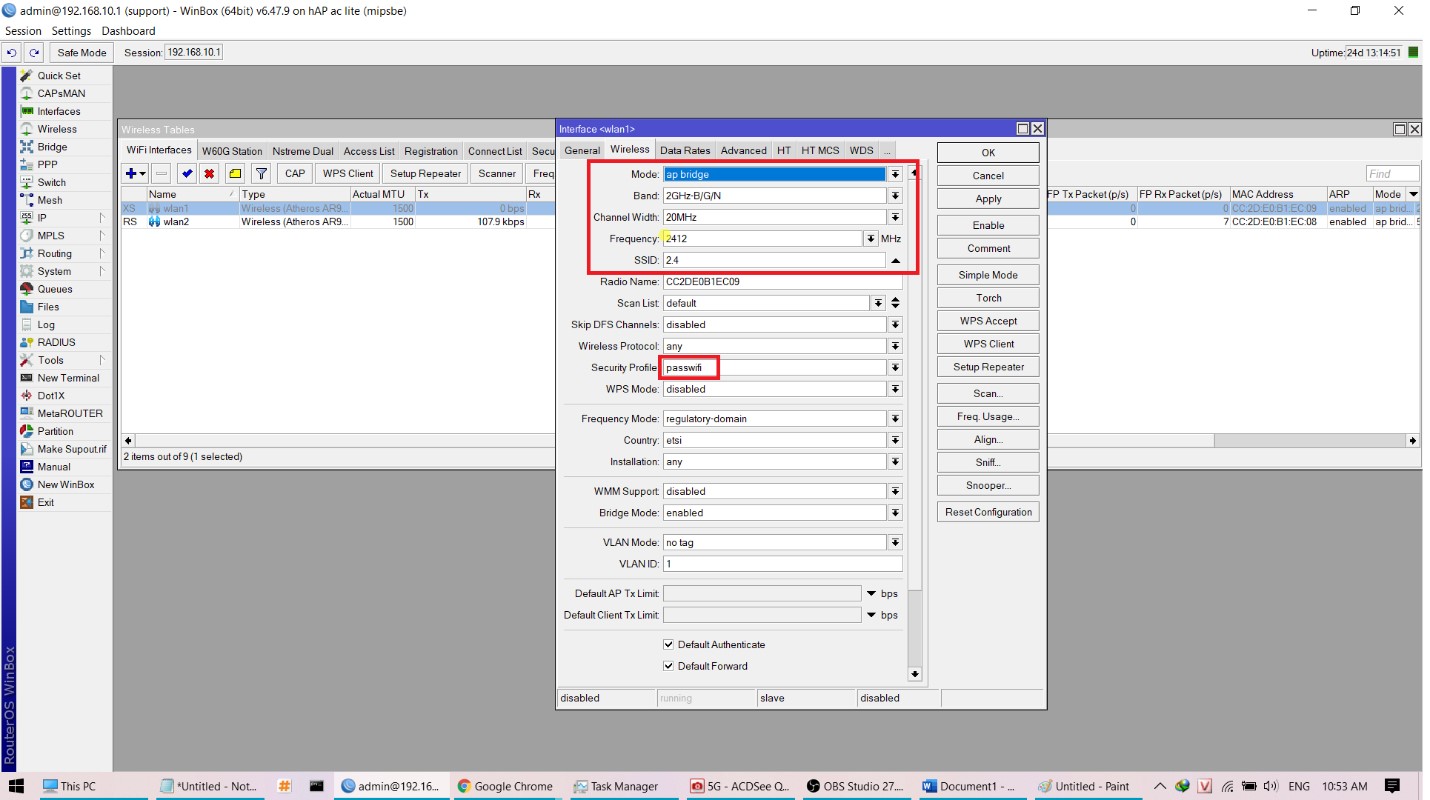1430x800 pixels.
Task: Open Log in sidebar
Action: 46,325
